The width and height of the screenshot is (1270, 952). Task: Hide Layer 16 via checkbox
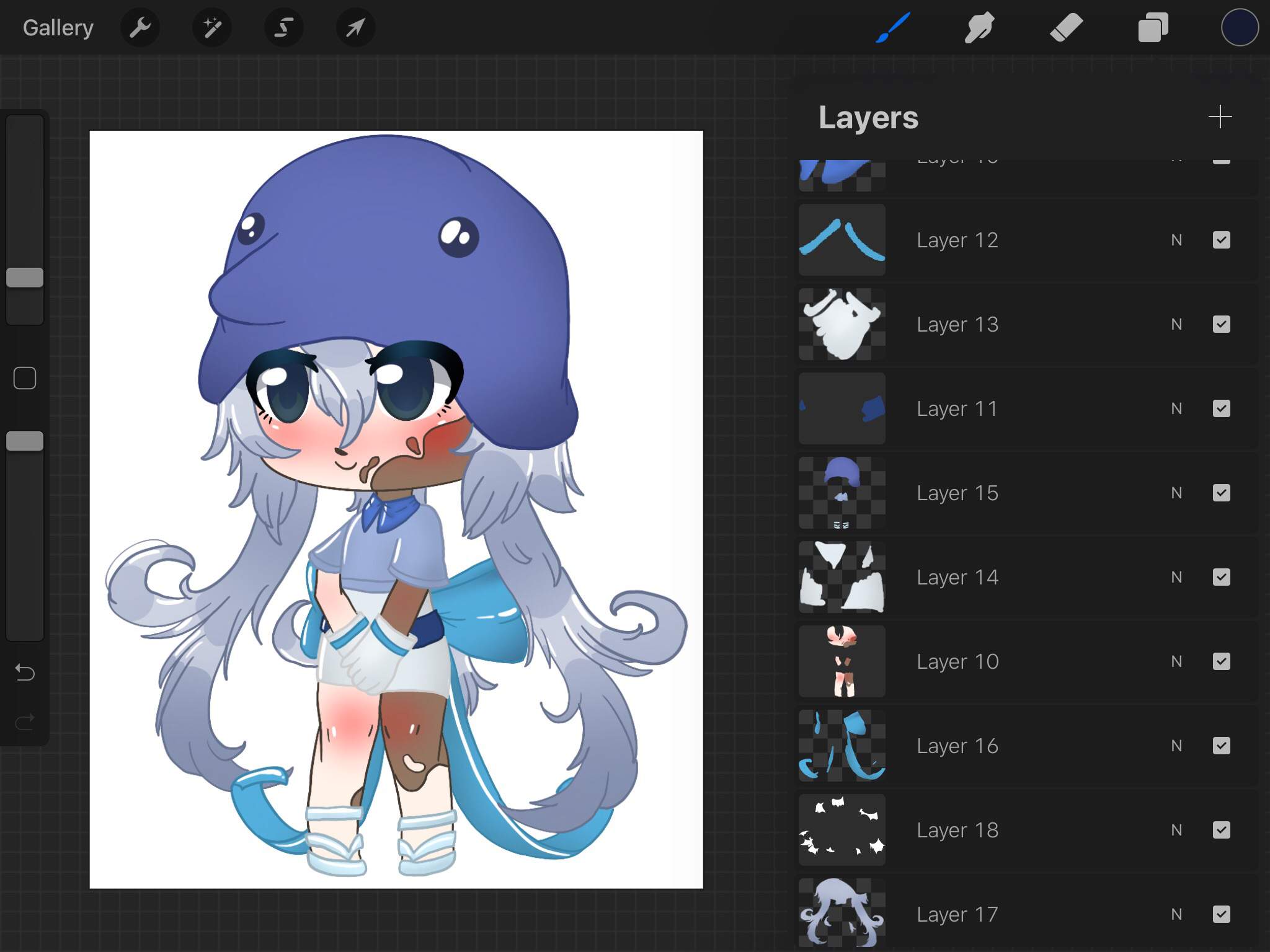point(1221,746)
